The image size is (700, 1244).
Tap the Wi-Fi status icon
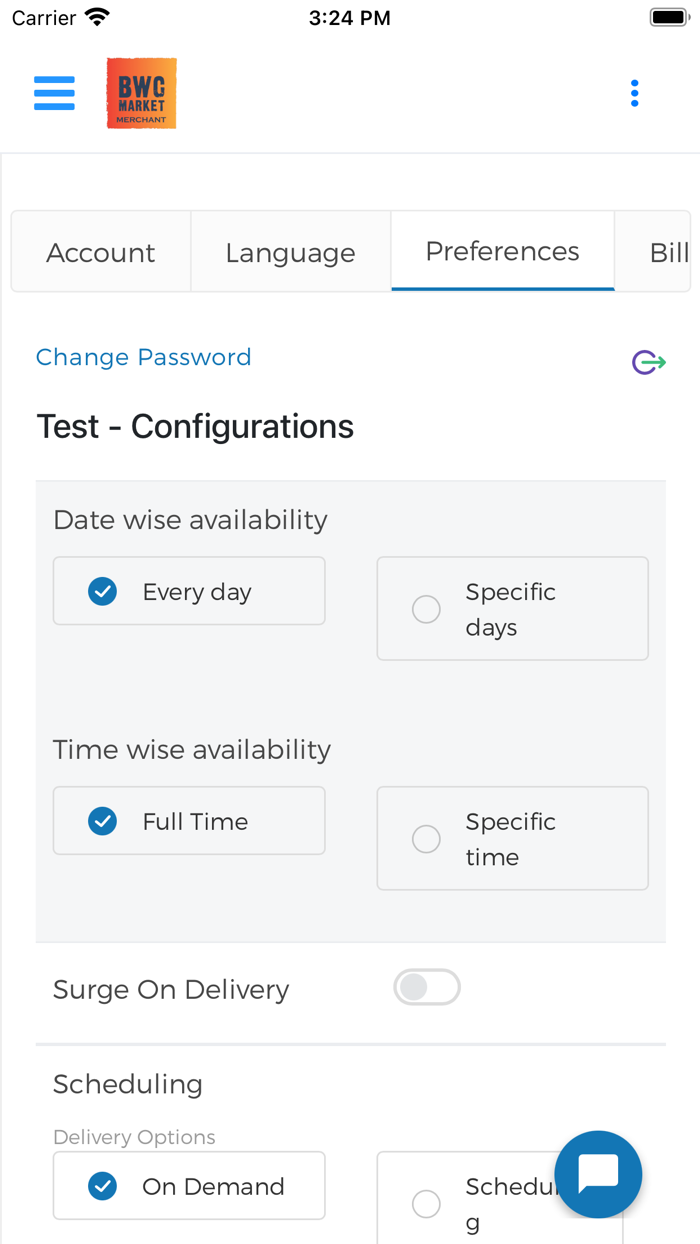coord(97,18)
